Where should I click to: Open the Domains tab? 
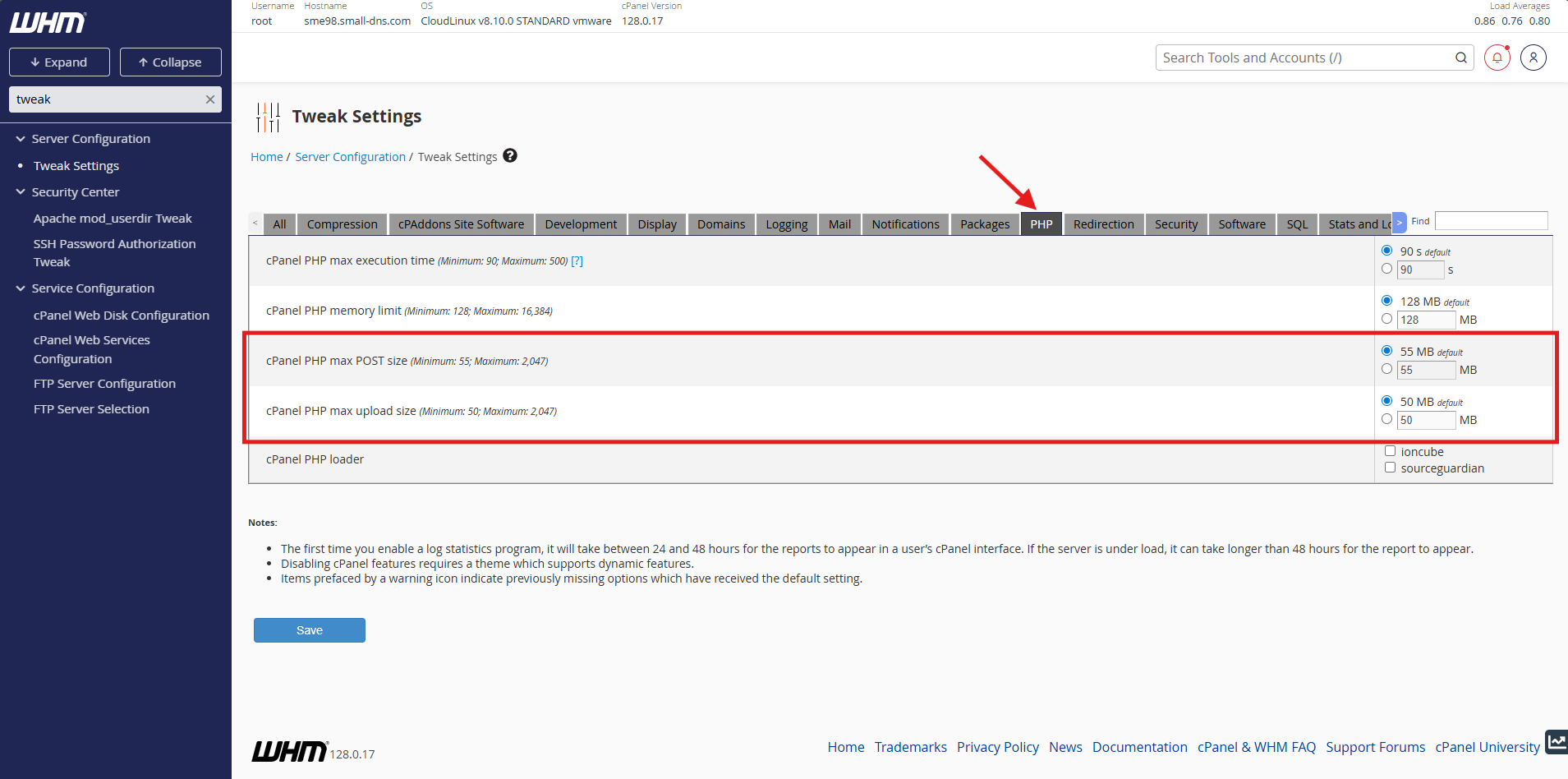(721, 224)
